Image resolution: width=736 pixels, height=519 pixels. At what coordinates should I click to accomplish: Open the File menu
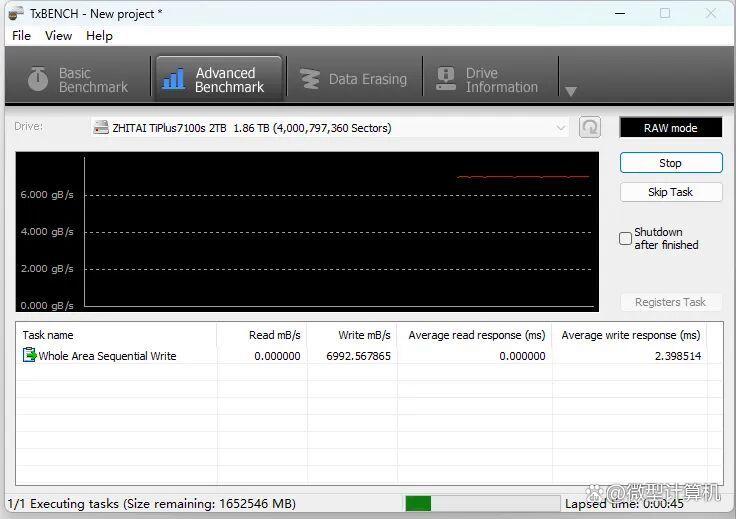pyautogui.click(x=21, y=36)
